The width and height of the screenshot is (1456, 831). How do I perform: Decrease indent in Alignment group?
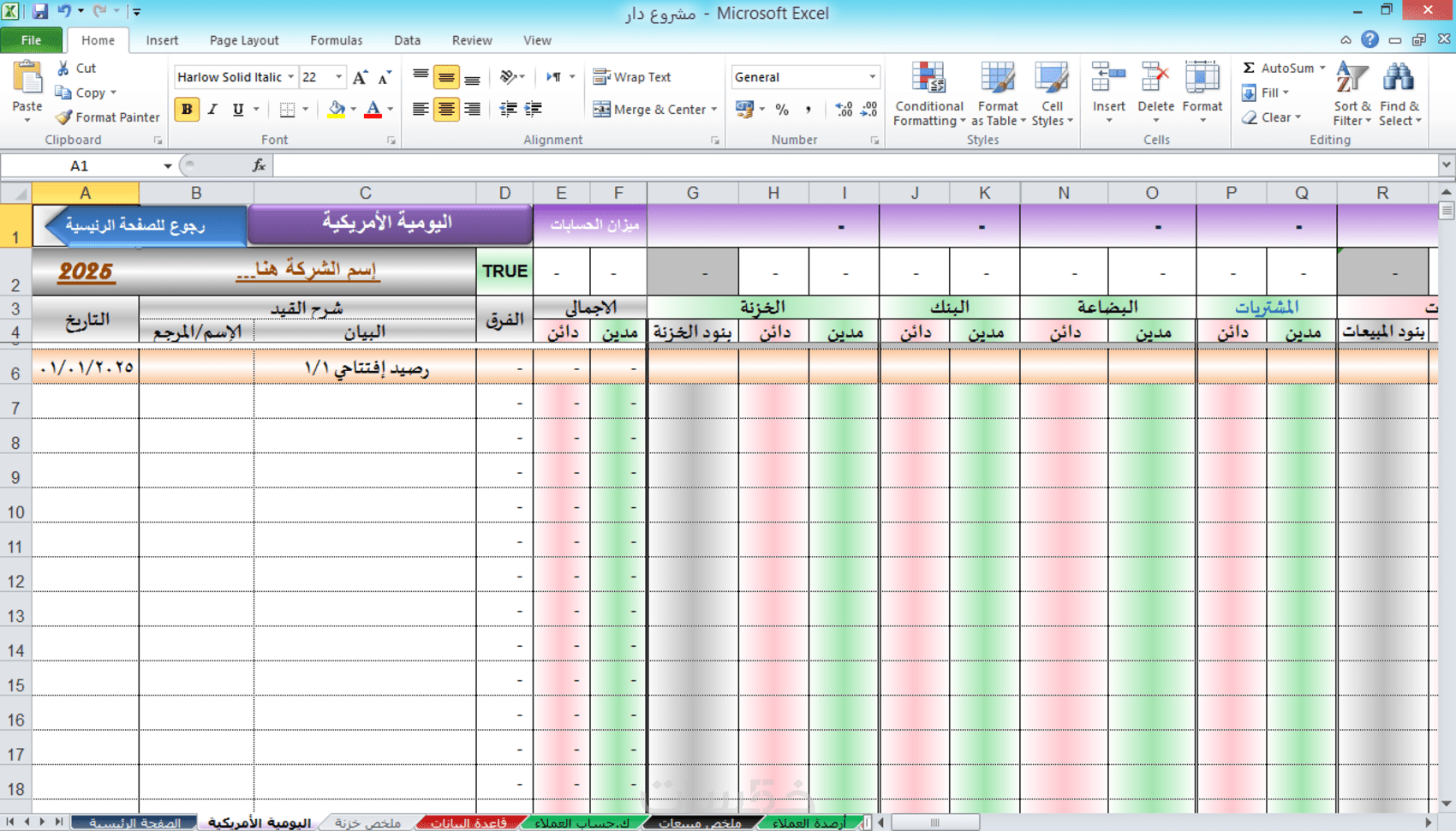tap(509, 109)
